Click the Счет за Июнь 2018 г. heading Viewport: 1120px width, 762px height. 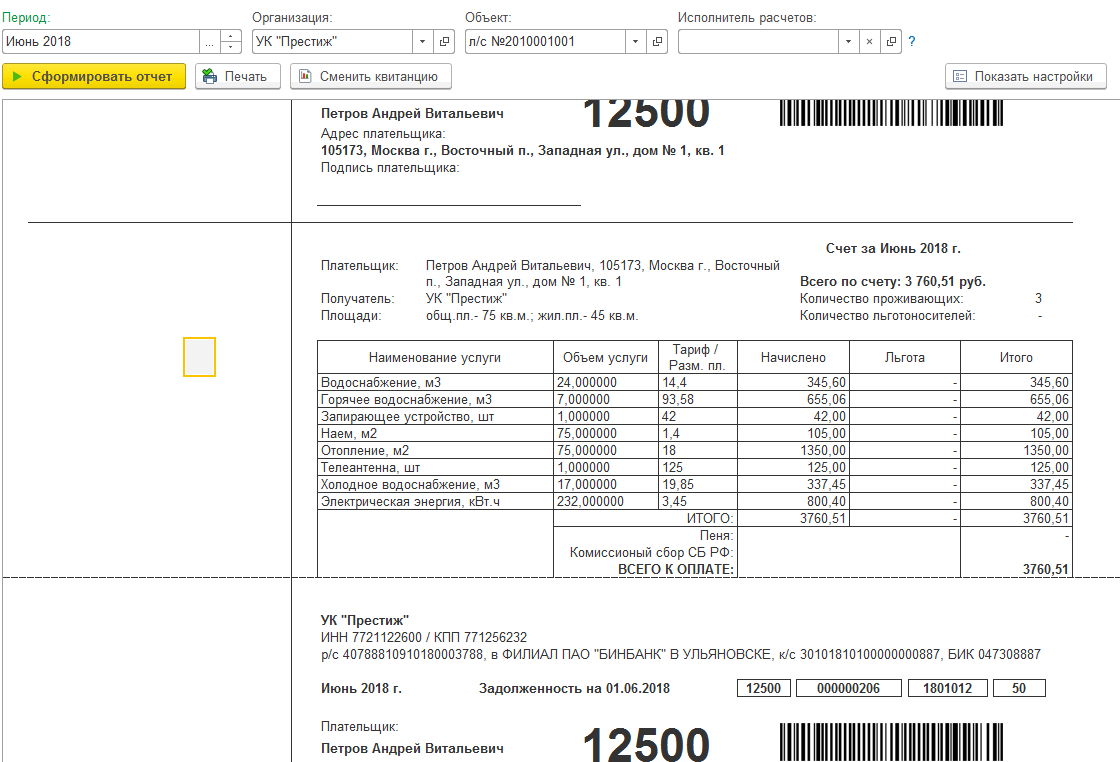pyautogui.click(x=893, y=249)
